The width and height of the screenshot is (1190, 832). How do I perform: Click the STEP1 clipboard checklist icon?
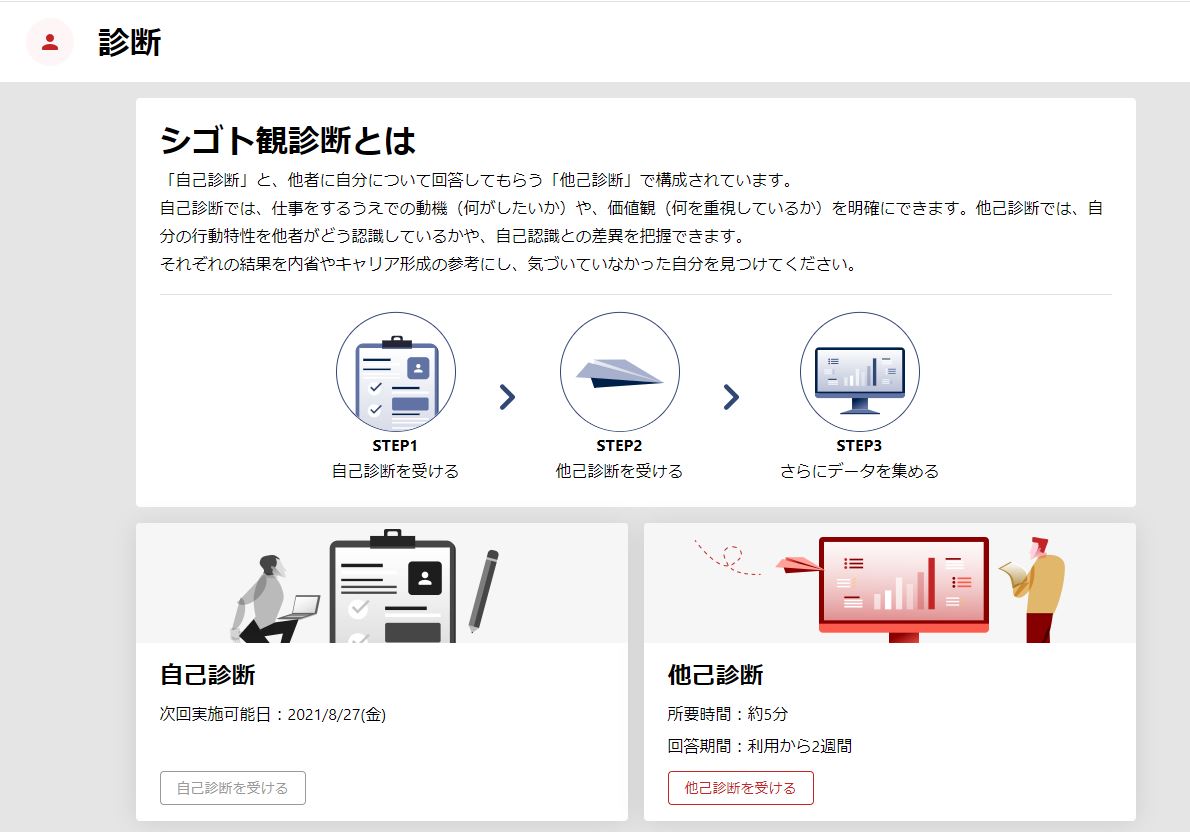(x=396, y=372)
